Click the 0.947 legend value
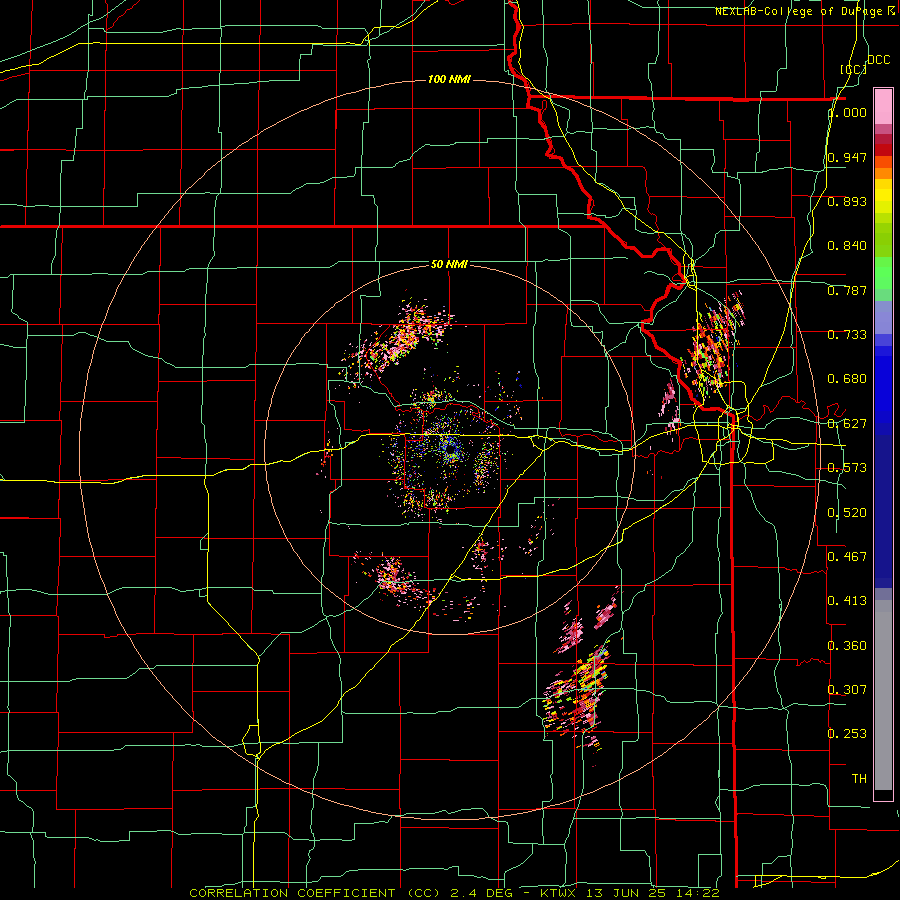 tap(847, 157)
